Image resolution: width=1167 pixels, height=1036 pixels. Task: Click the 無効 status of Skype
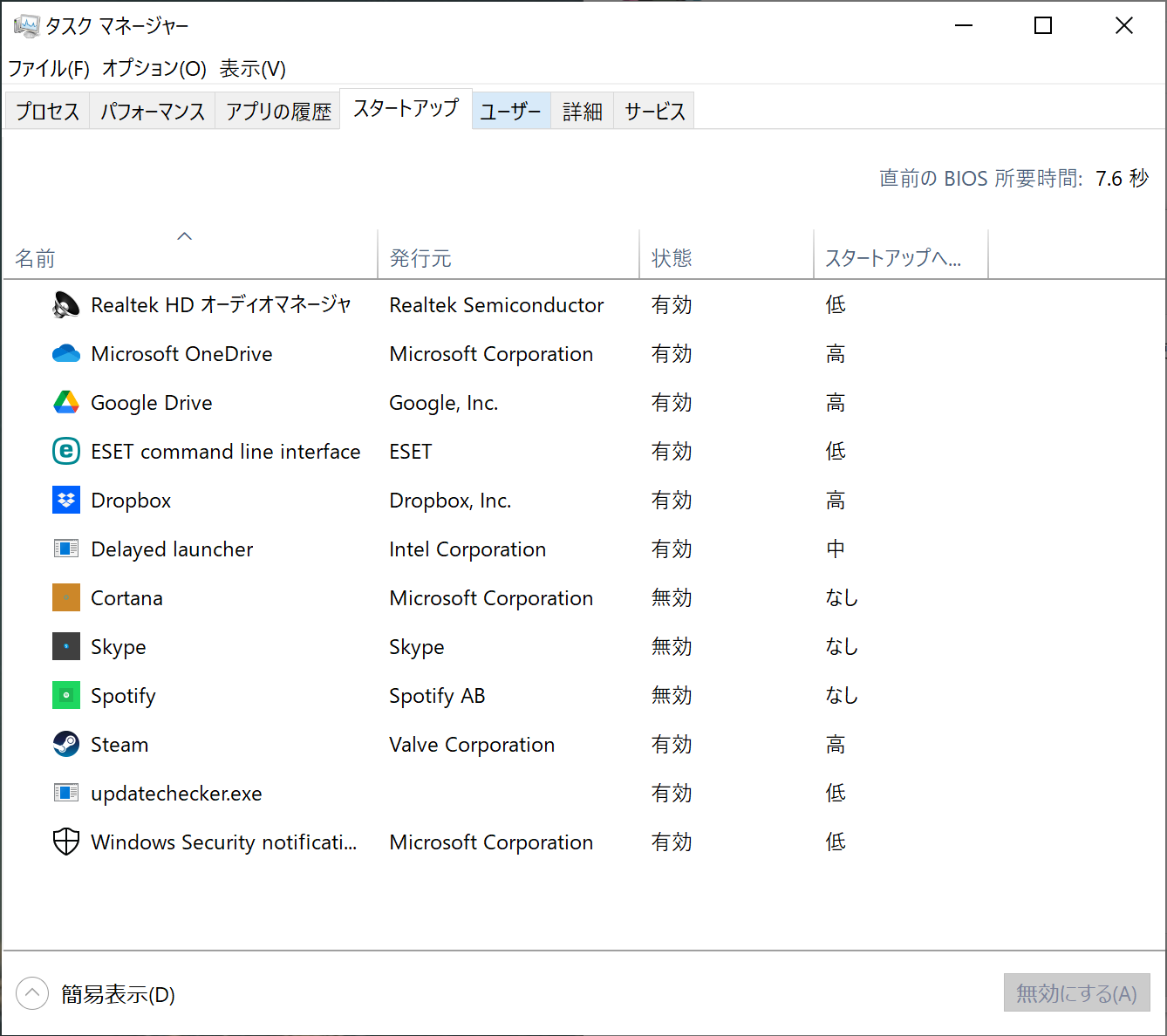[672, 646]
